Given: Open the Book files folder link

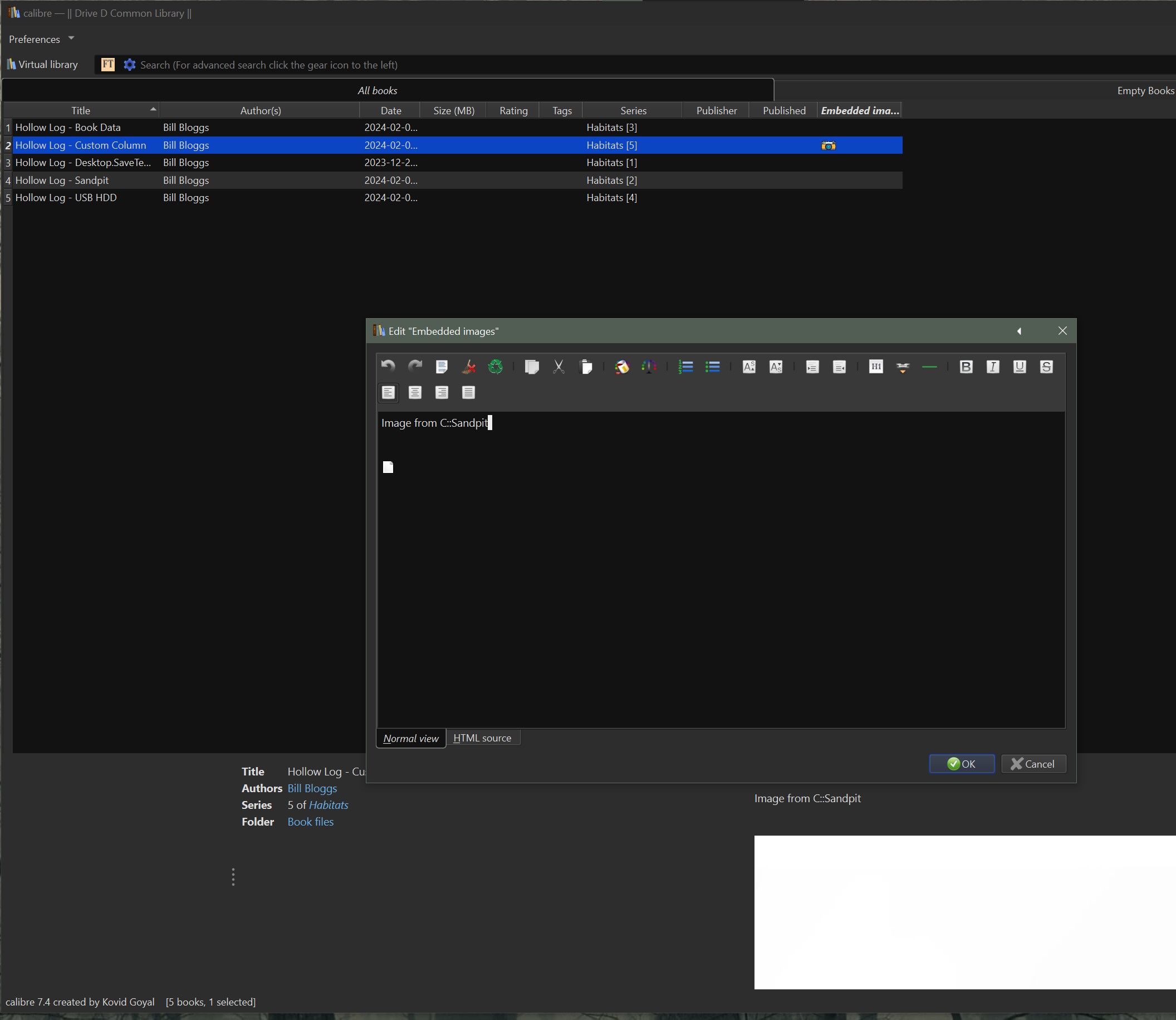Looking at the screenshot, I should (311, 822).
